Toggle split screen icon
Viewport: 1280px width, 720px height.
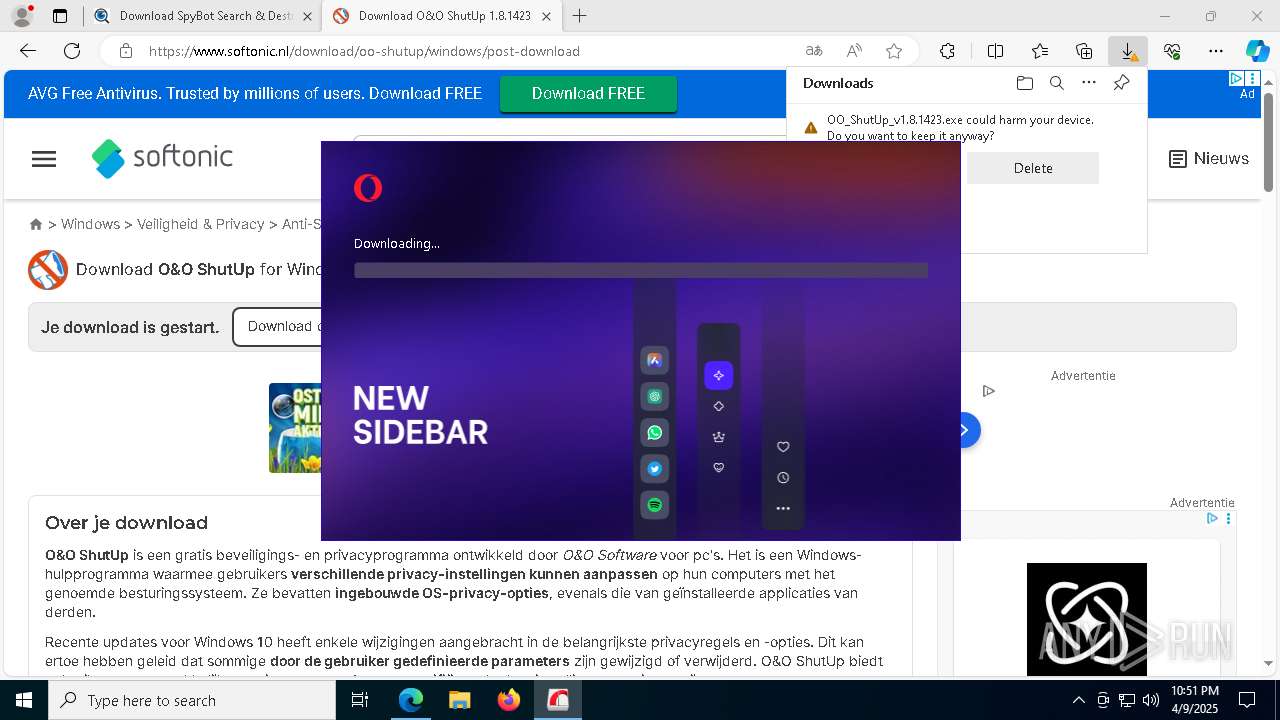[995, 51]
